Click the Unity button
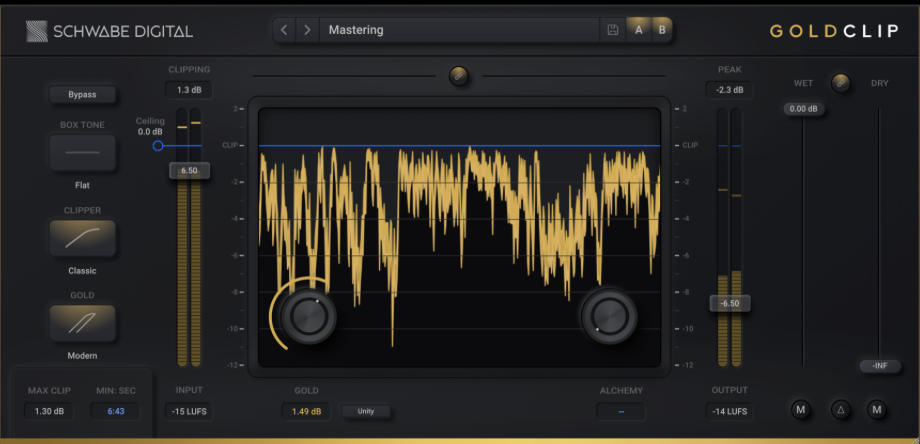This screenshot has width=920, height=444. point(366,411)
